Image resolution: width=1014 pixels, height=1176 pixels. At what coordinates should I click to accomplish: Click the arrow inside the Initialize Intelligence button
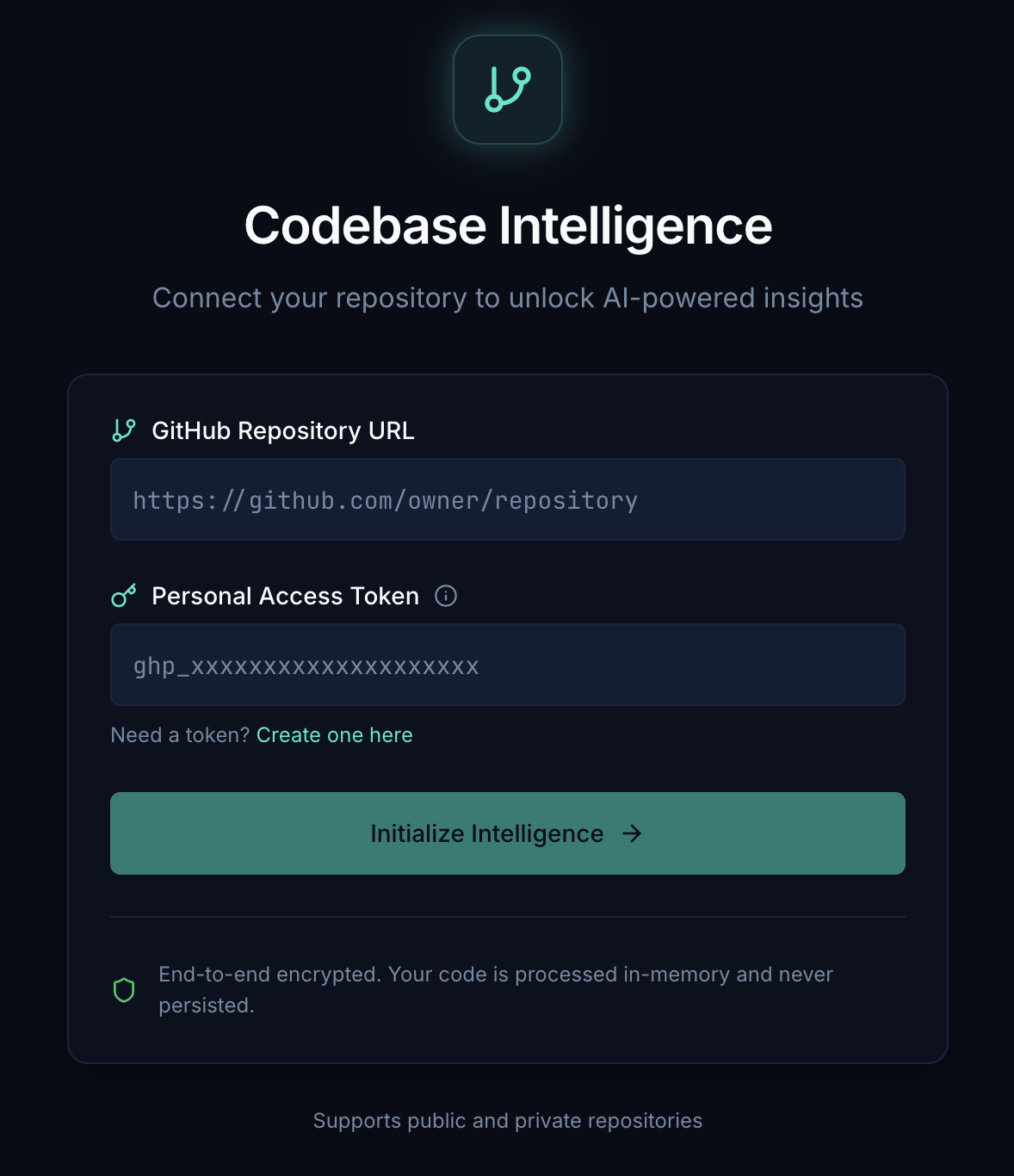tap(634, 833)
